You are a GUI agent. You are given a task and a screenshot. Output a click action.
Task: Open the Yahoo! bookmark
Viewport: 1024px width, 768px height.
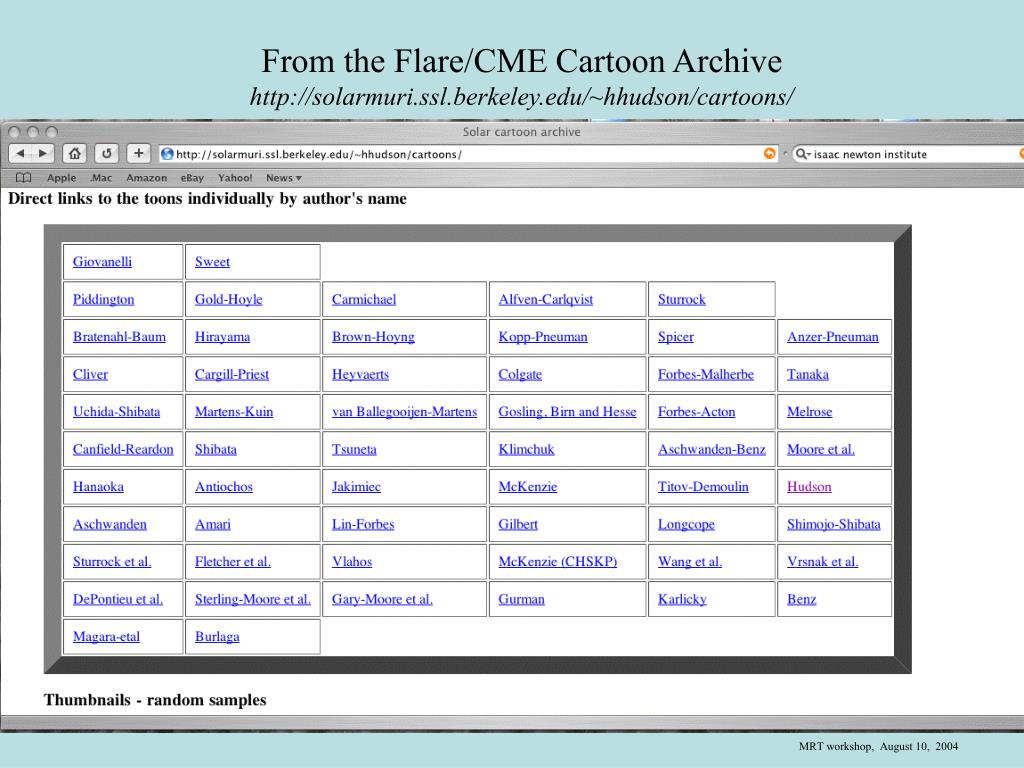point(235,178)
